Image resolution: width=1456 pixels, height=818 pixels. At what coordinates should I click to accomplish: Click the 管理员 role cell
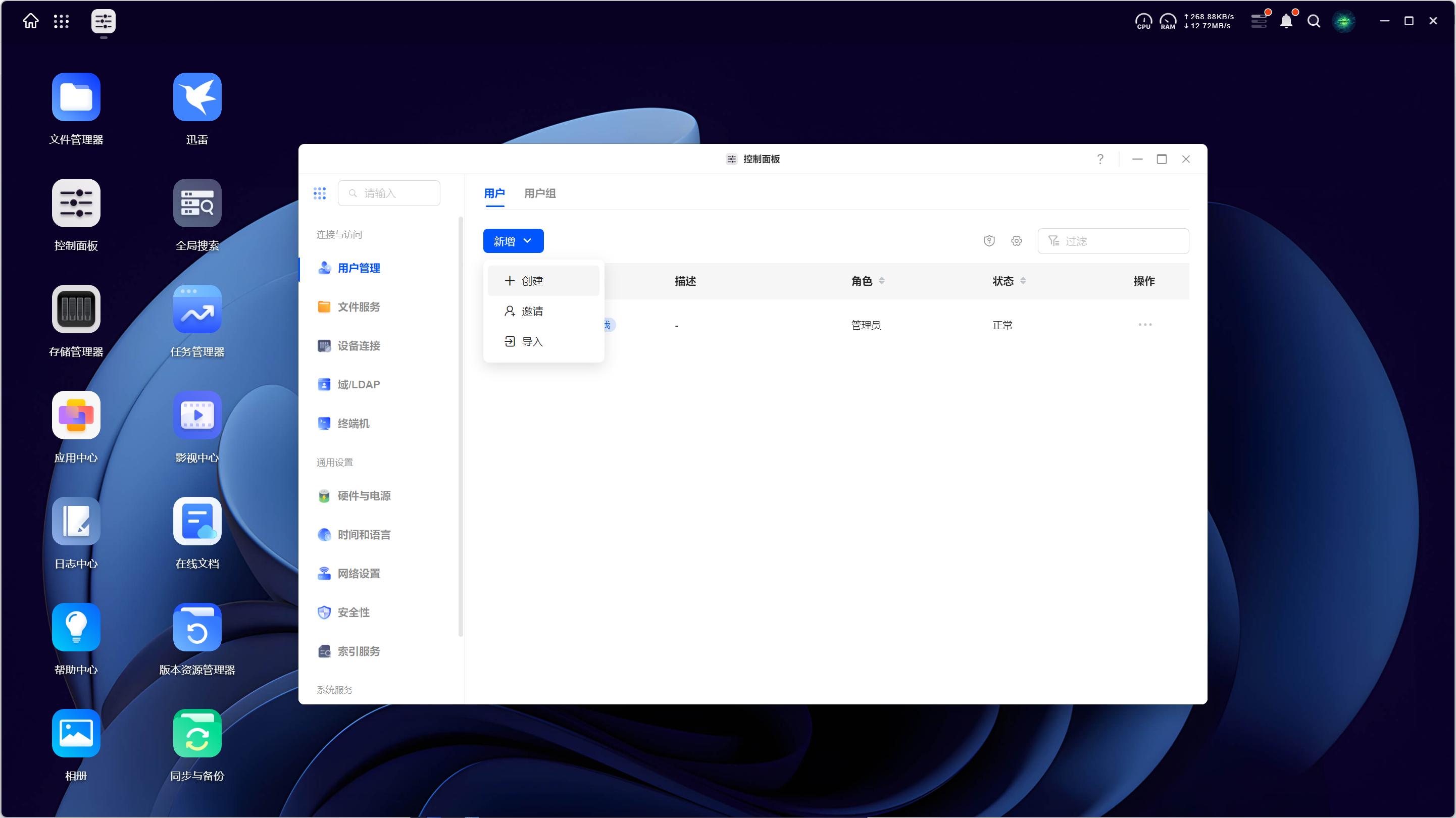pos(866,325)
